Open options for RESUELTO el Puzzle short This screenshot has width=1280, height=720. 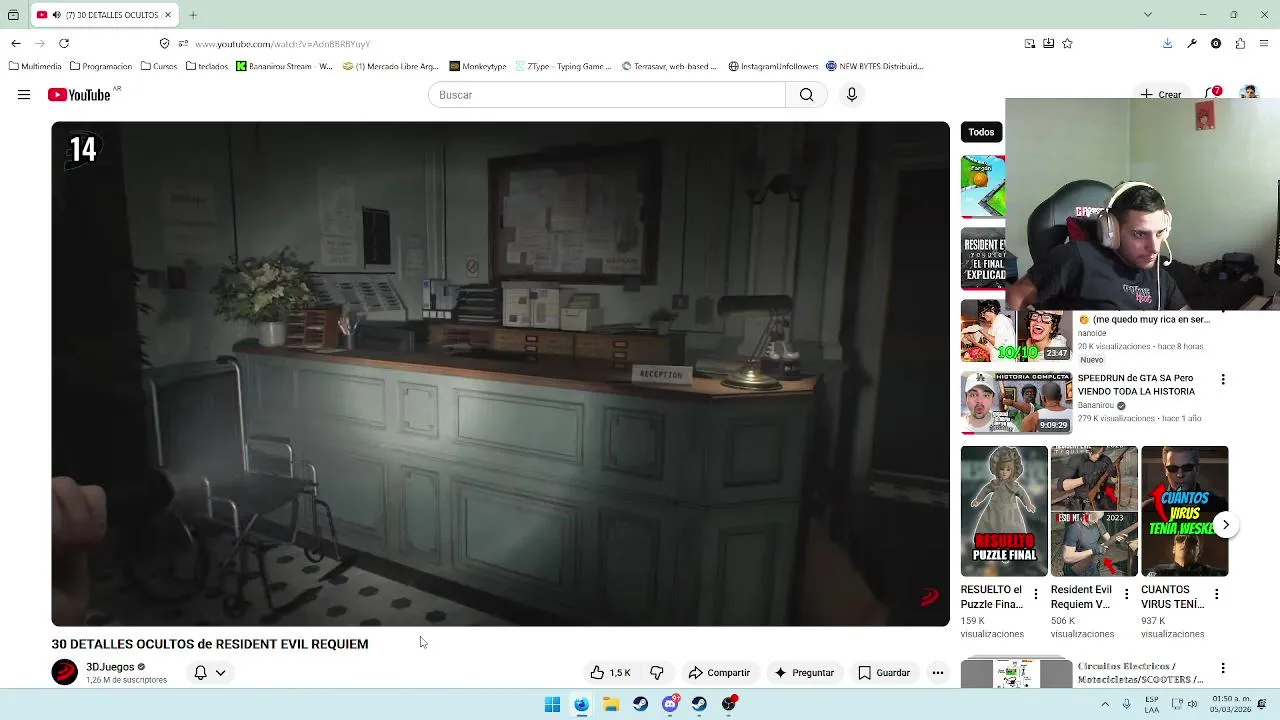(1036, 594)
